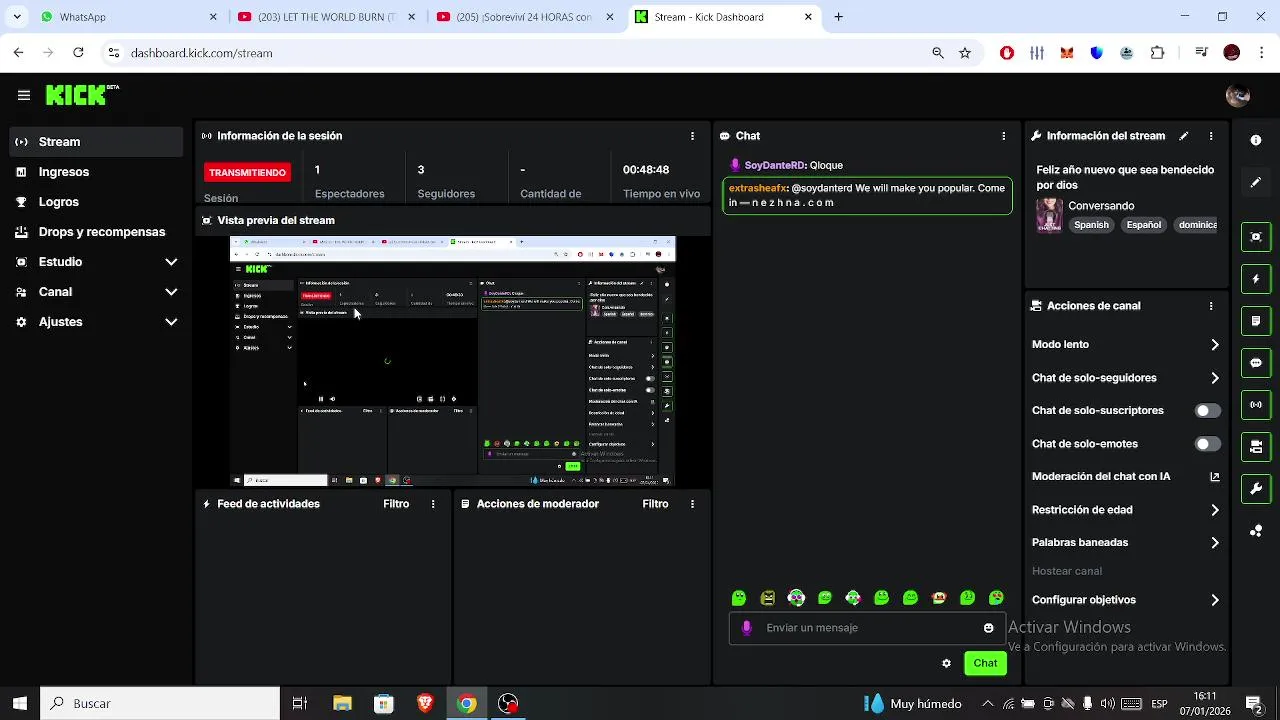Open the Acciones de canal three-dot menu
1280x720 pixels.
click(1211, 306)
